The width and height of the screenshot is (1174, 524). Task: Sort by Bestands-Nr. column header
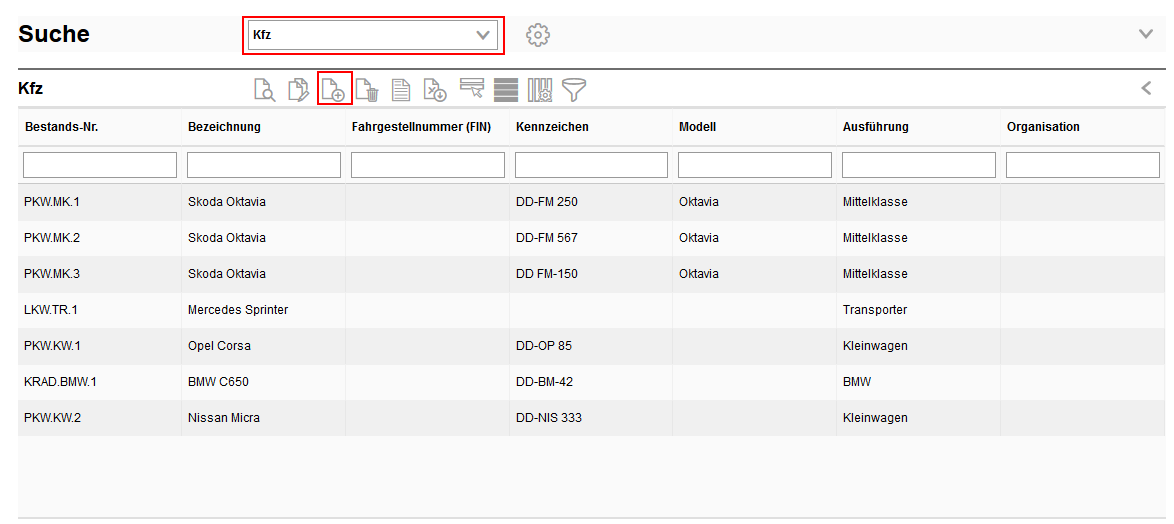pos(61,127)
